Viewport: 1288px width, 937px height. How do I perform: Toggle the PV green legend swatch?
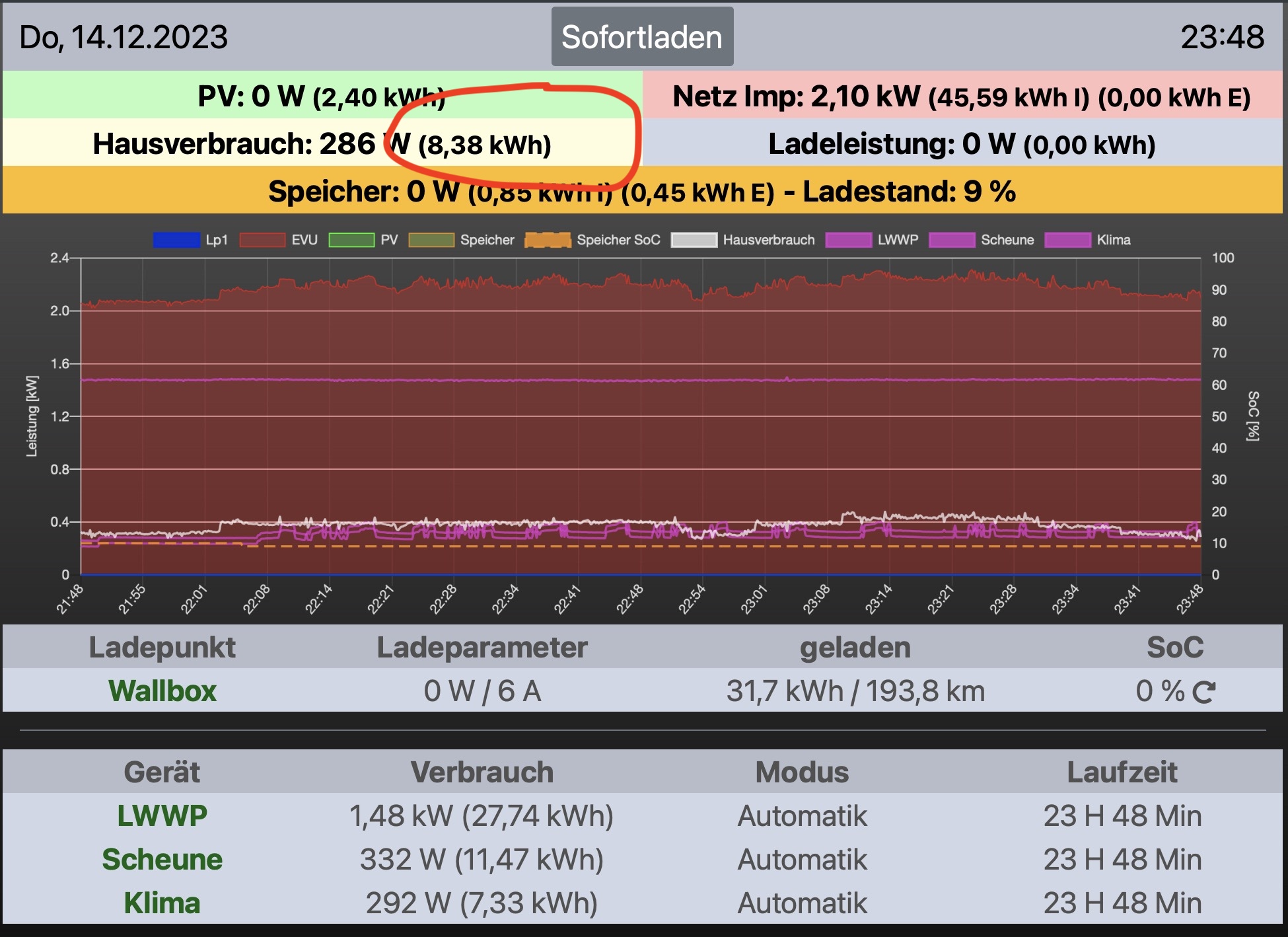[351, 240]
